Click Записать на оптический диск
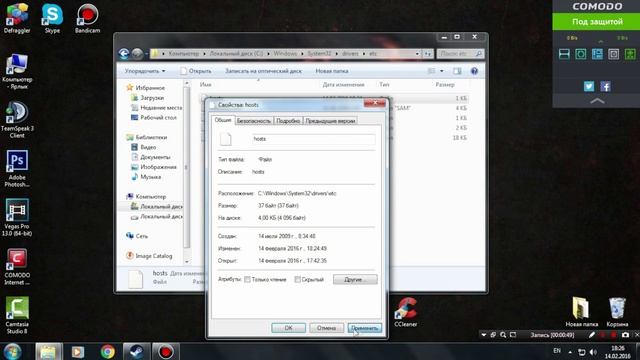The image size is (640, 360). [263, 71]
